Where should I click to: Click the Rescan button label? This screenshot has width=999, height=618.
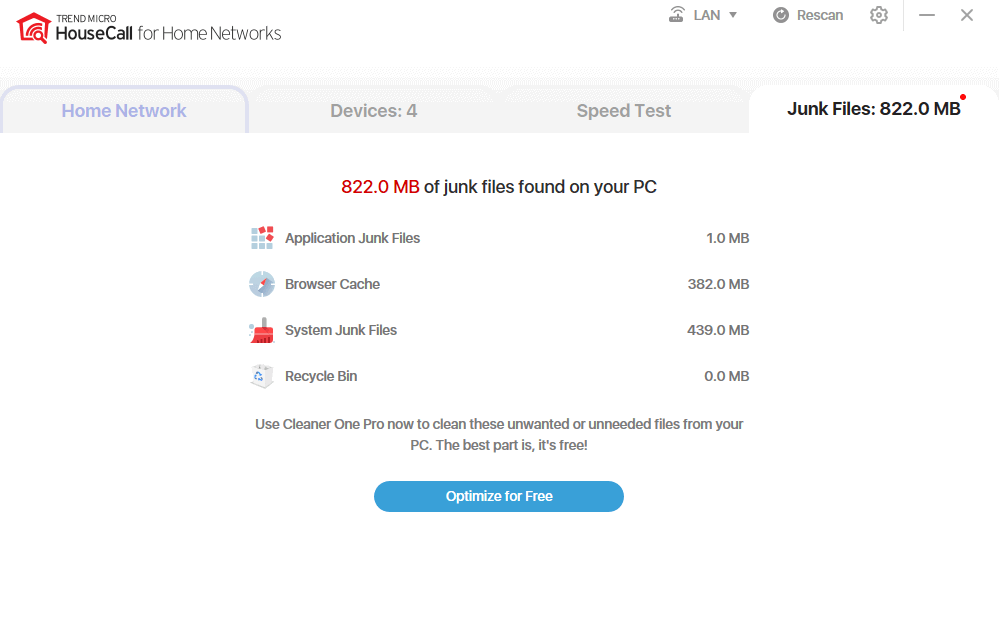point(820,15)
